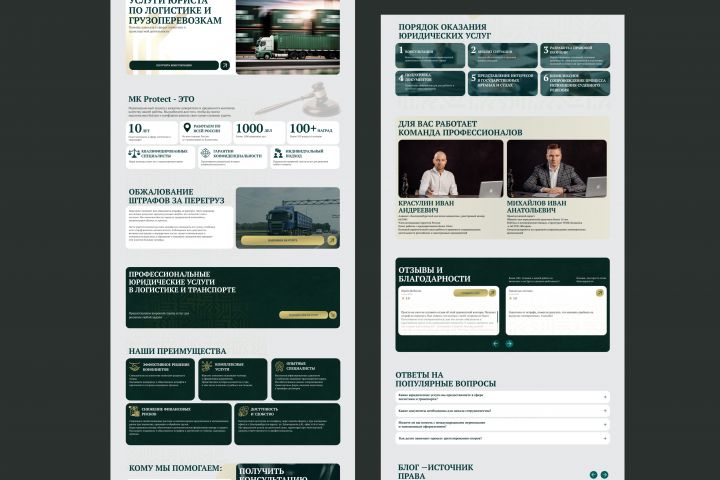This screenshot has width=720, height=480.
Task: Click the gold arrow icon in the first review card
Action: click(493, 293)
